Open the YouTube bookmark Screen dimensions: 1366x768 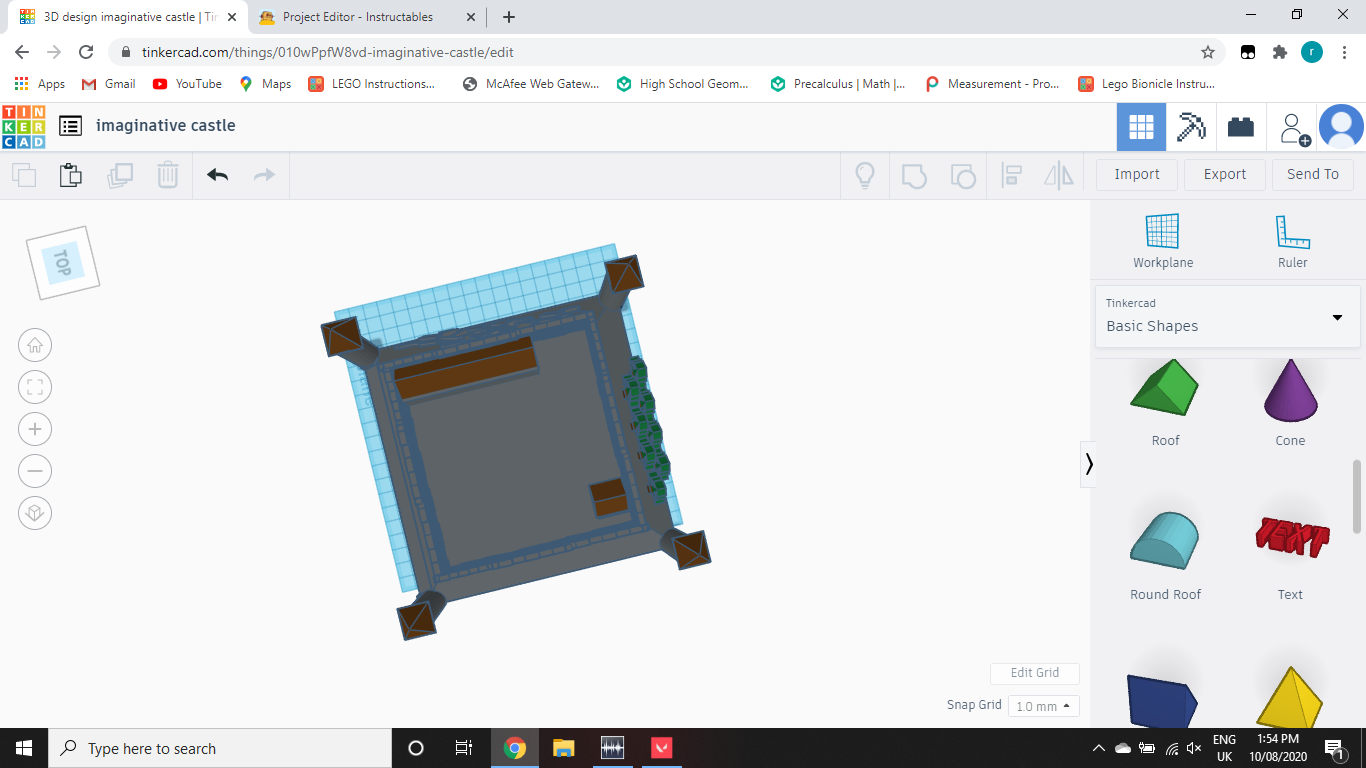[187, 84]
